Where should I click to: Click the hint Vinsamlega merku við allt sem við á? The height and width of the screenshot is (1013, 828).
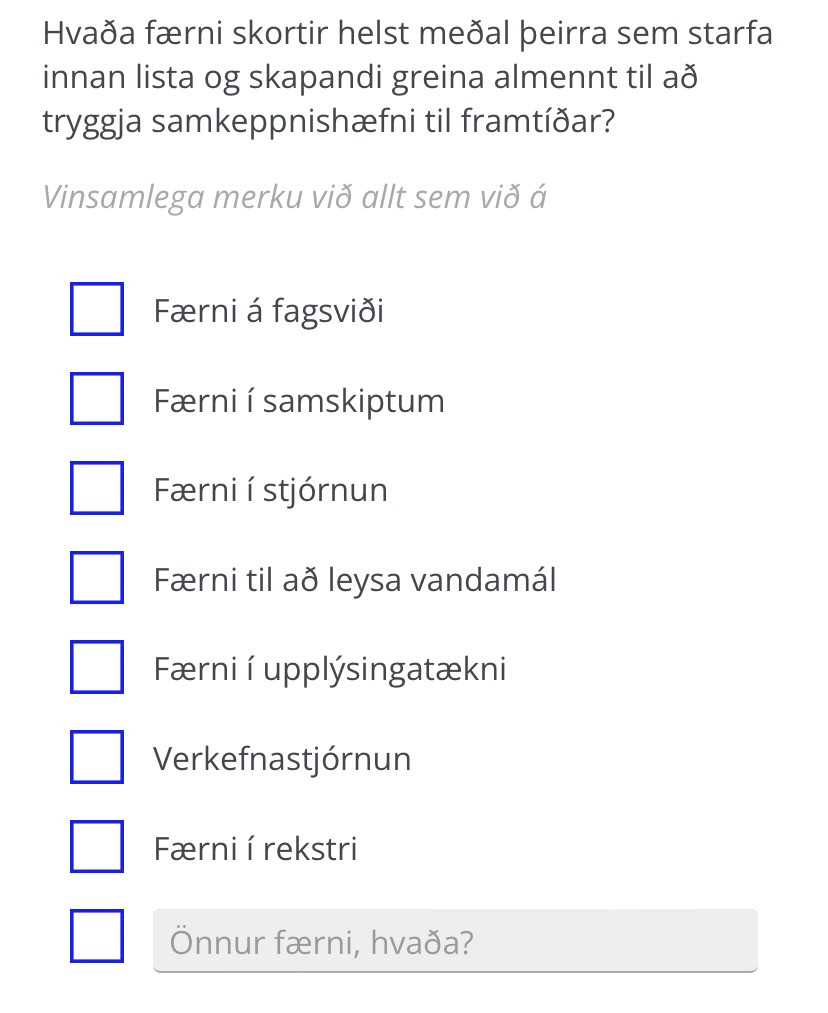[295, 197]
